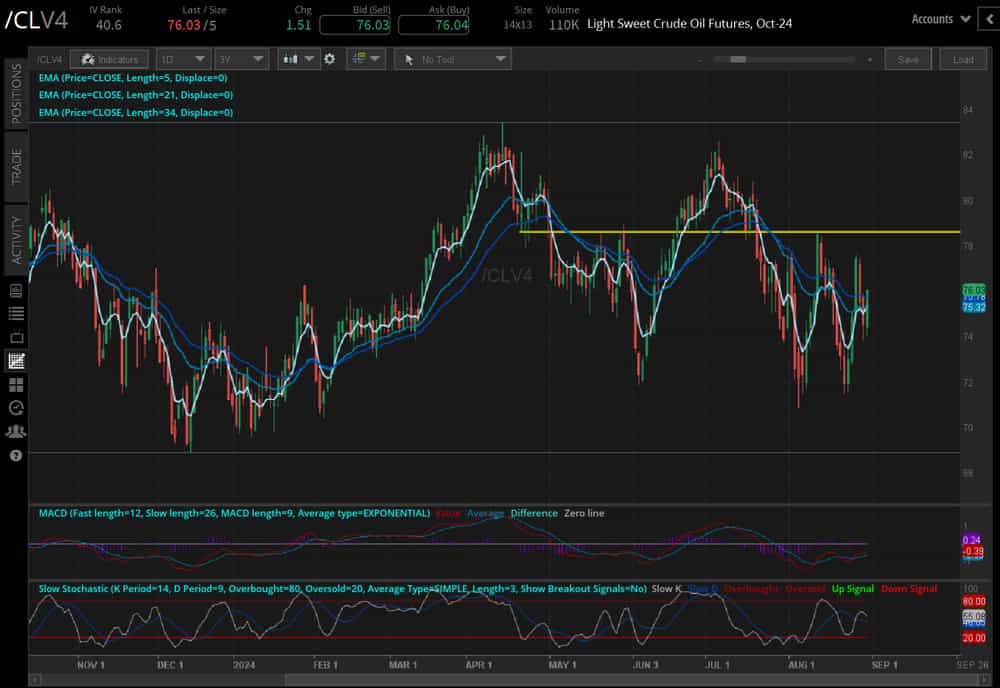The width and height of the screenshot is (1000, 688).
Task: Open chart settings via the gear icon
Action: 329,59
